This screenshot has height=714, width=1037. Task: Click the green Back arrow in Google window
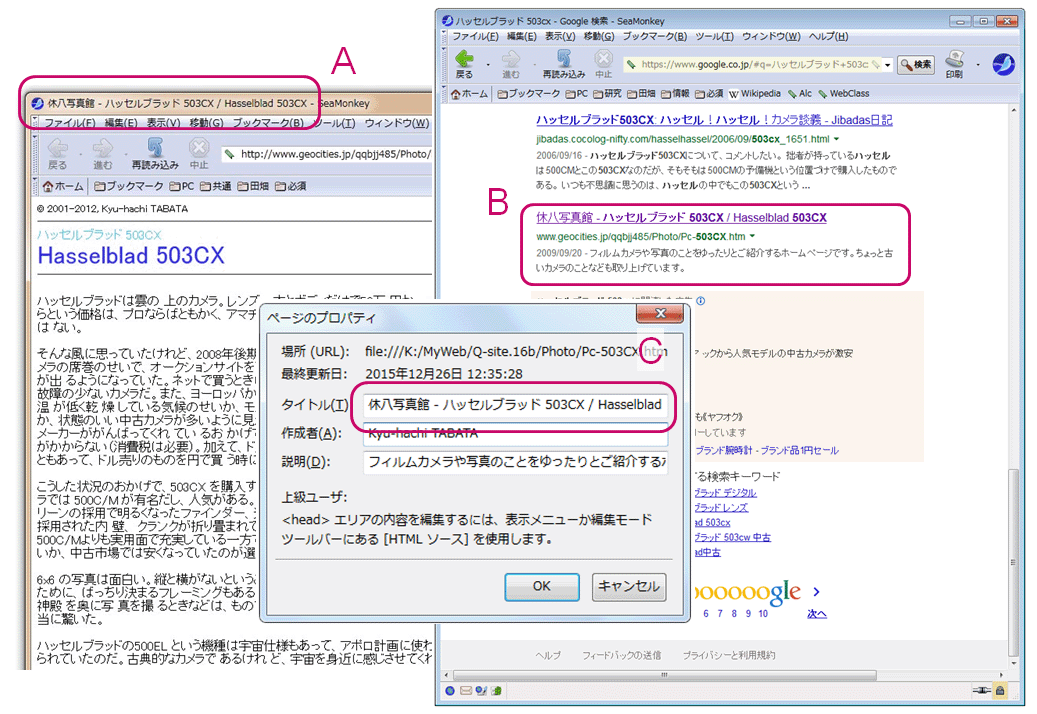pos(465,59)
